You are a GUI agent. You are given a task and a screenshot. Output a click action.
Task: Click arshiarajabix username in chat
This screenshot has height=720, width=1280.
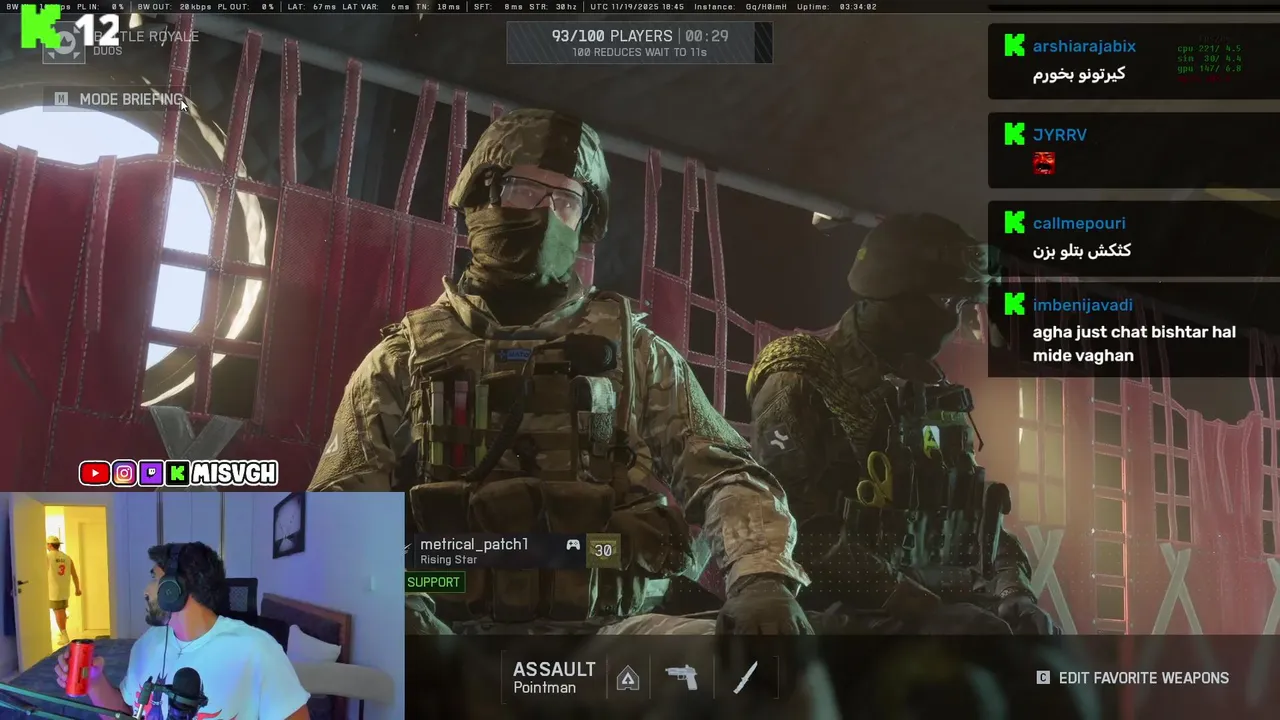tap(1084, 46)
